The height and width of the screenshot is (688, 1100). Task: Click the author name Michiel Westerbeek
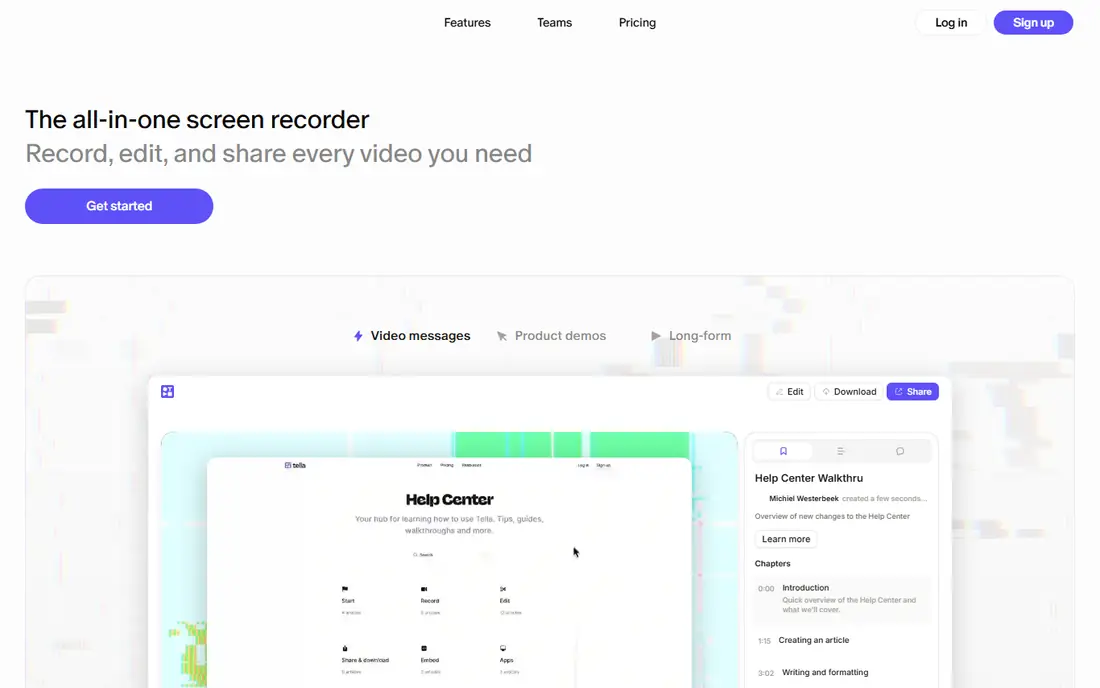pos(804,499)
